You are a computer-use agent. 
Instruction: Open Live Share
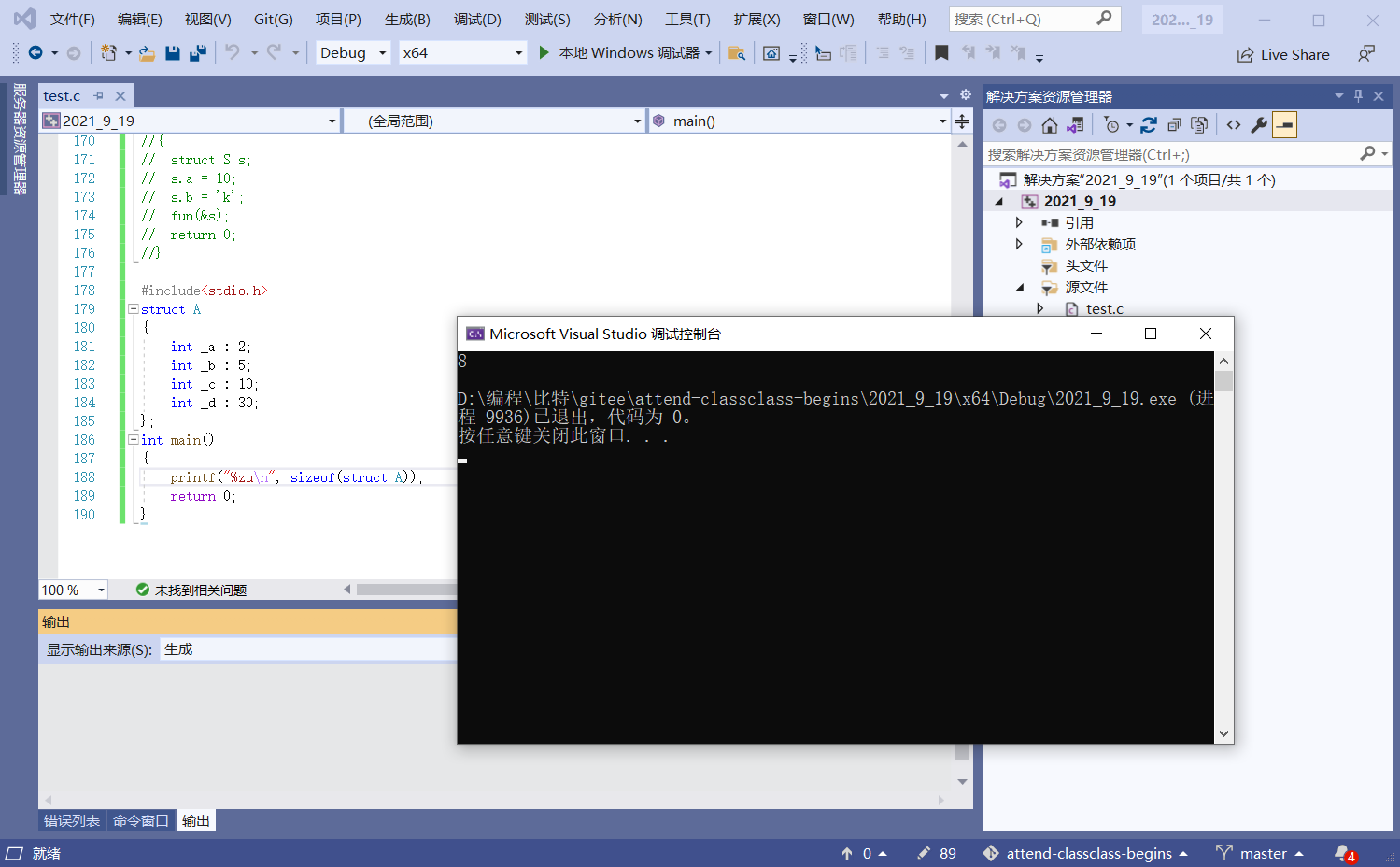pyautogui.click(x=1283, y=54)
